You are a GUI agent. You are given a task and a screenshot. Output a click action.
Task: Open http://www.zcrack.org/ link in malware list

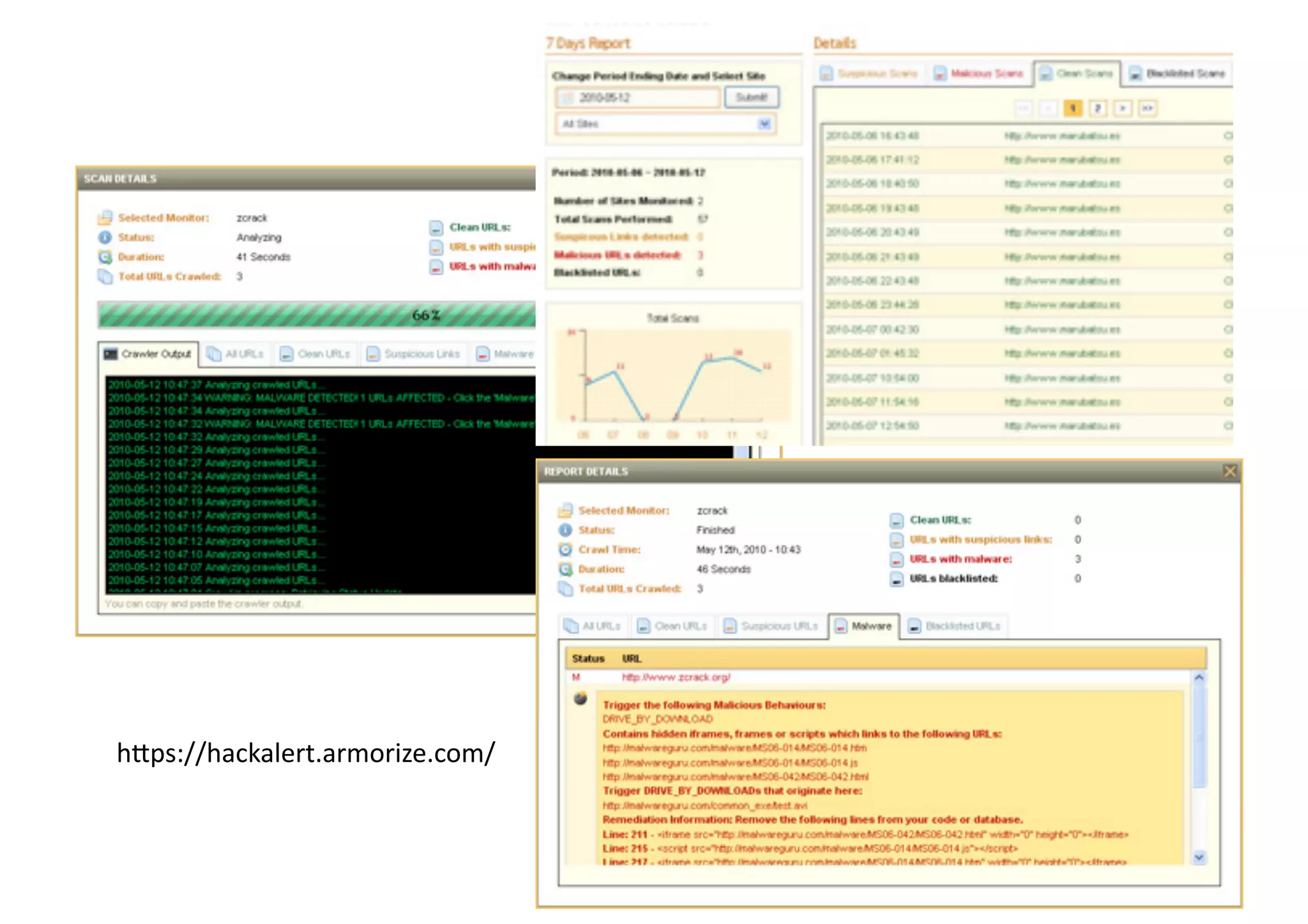[676, 677]
